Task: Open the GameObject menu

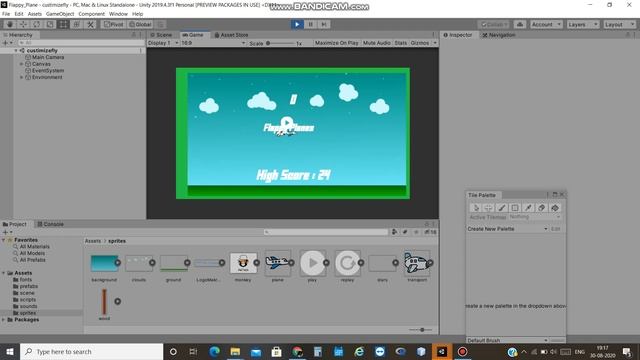Action: [x=60, y=14]
